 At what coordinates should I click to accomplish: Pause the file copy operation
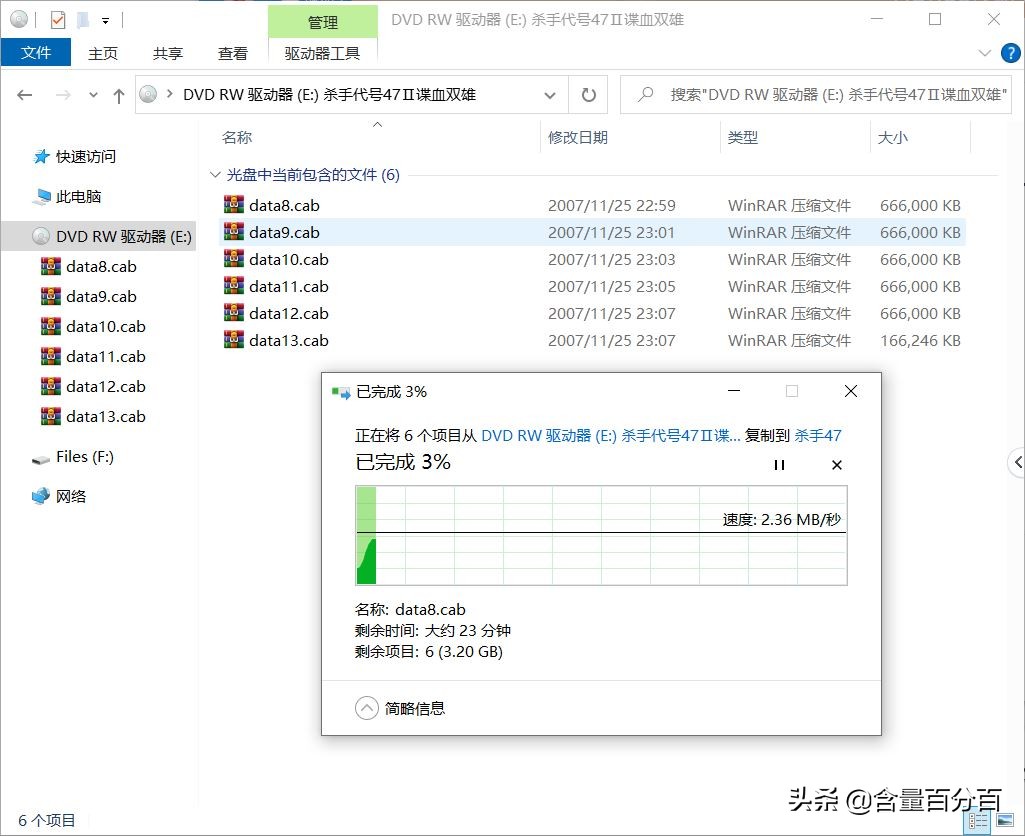click(779, 464)
